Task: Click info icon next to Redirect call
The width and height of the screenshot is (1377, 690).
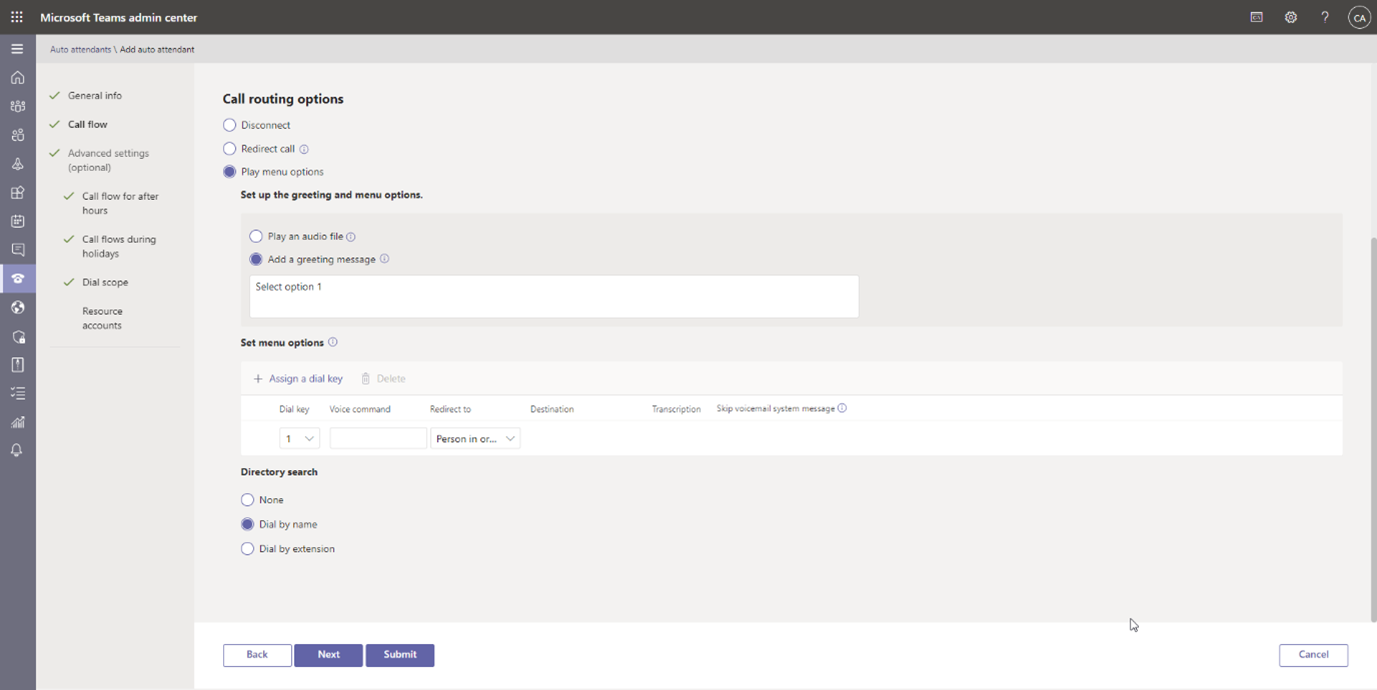Action: pos(304,149)
